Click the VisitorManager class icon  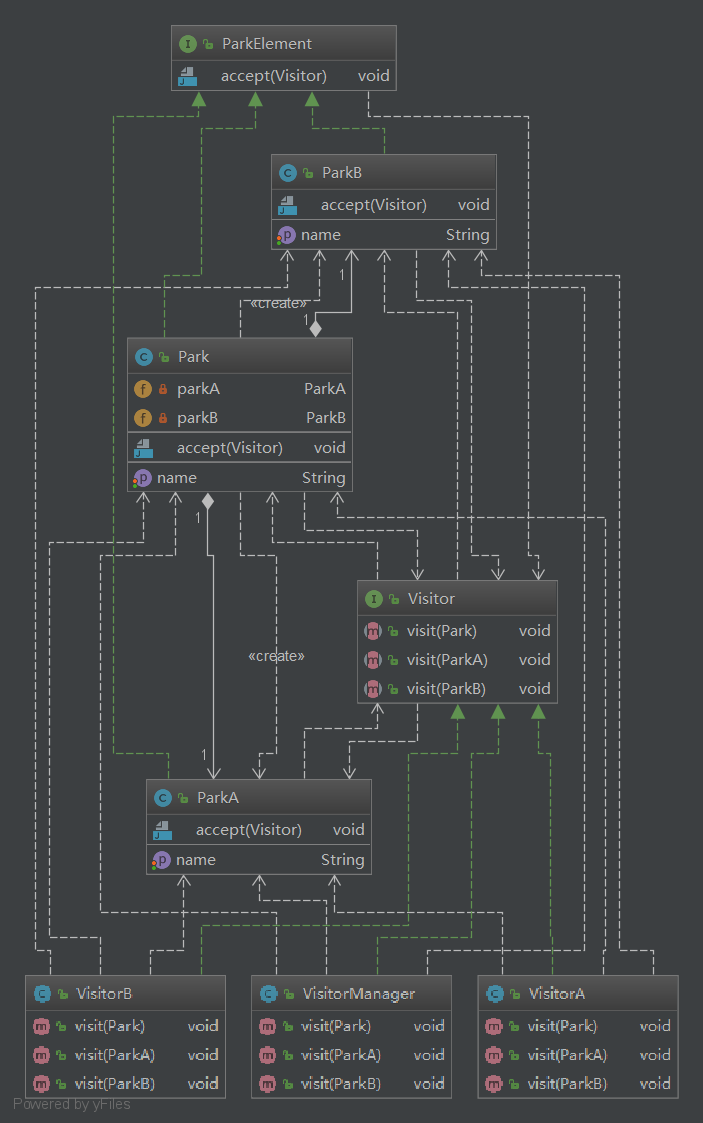point(268,994)
